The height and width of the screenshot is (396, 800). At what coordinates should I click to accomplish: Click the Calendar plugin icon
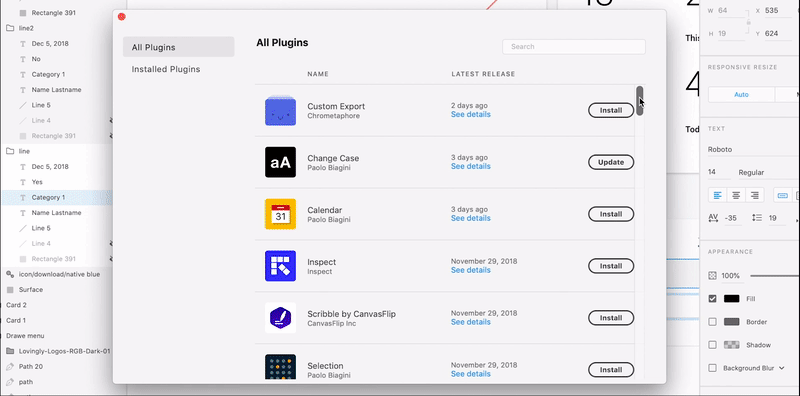point(280,214)
